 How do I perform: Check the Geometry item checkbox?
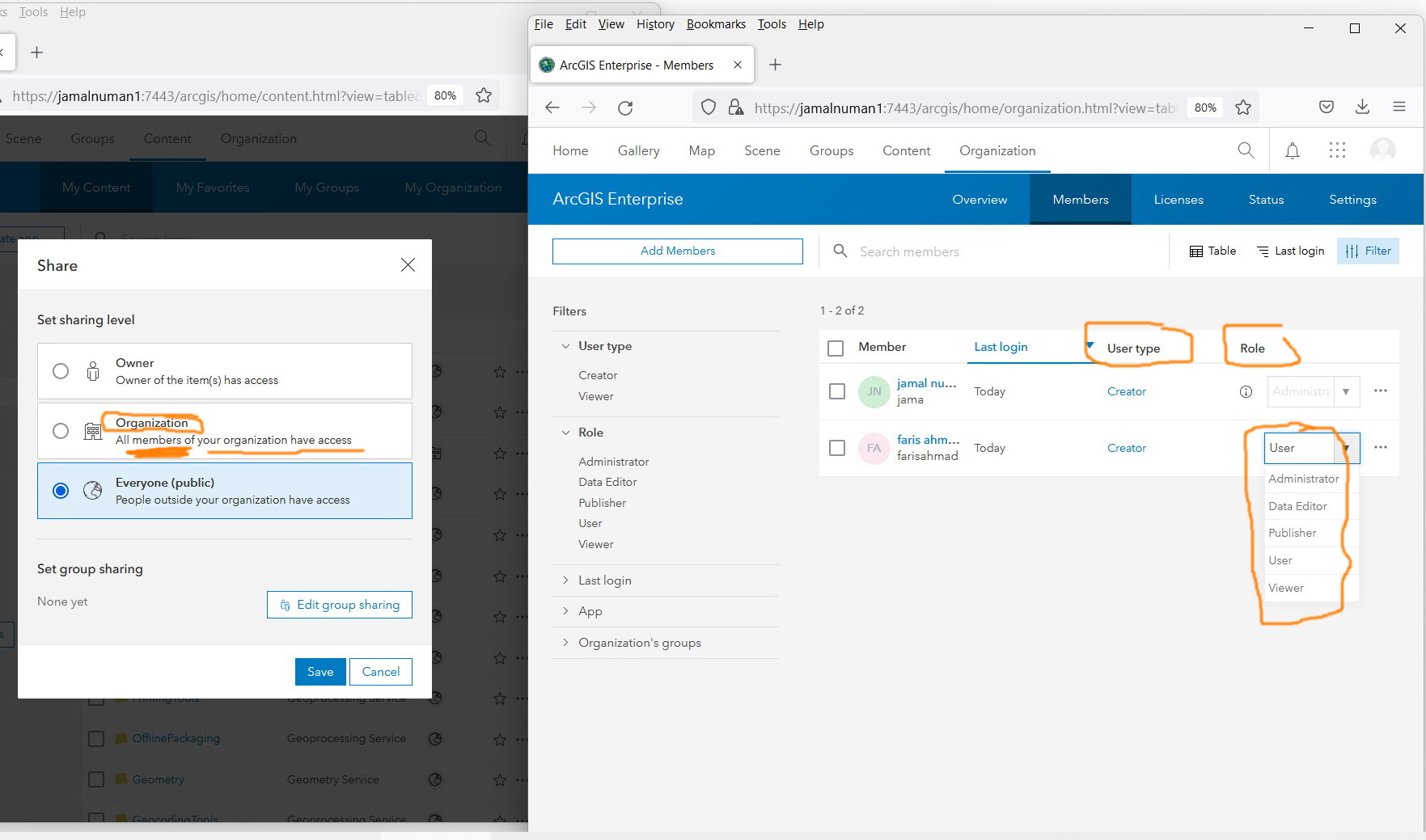pyautogui.click(x=96, y=779)
